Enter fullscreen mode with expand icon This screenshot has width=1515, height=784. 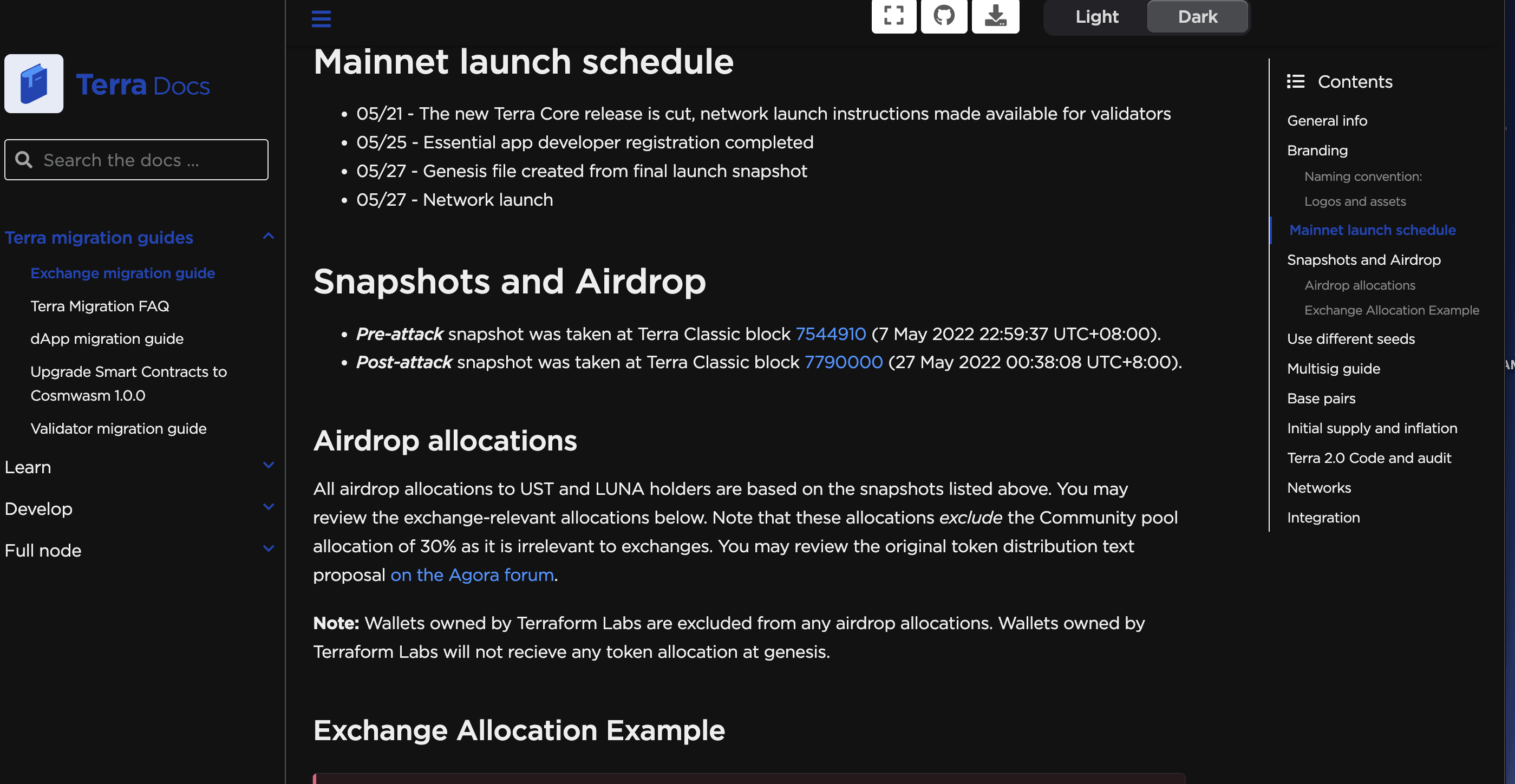(893, 16)
